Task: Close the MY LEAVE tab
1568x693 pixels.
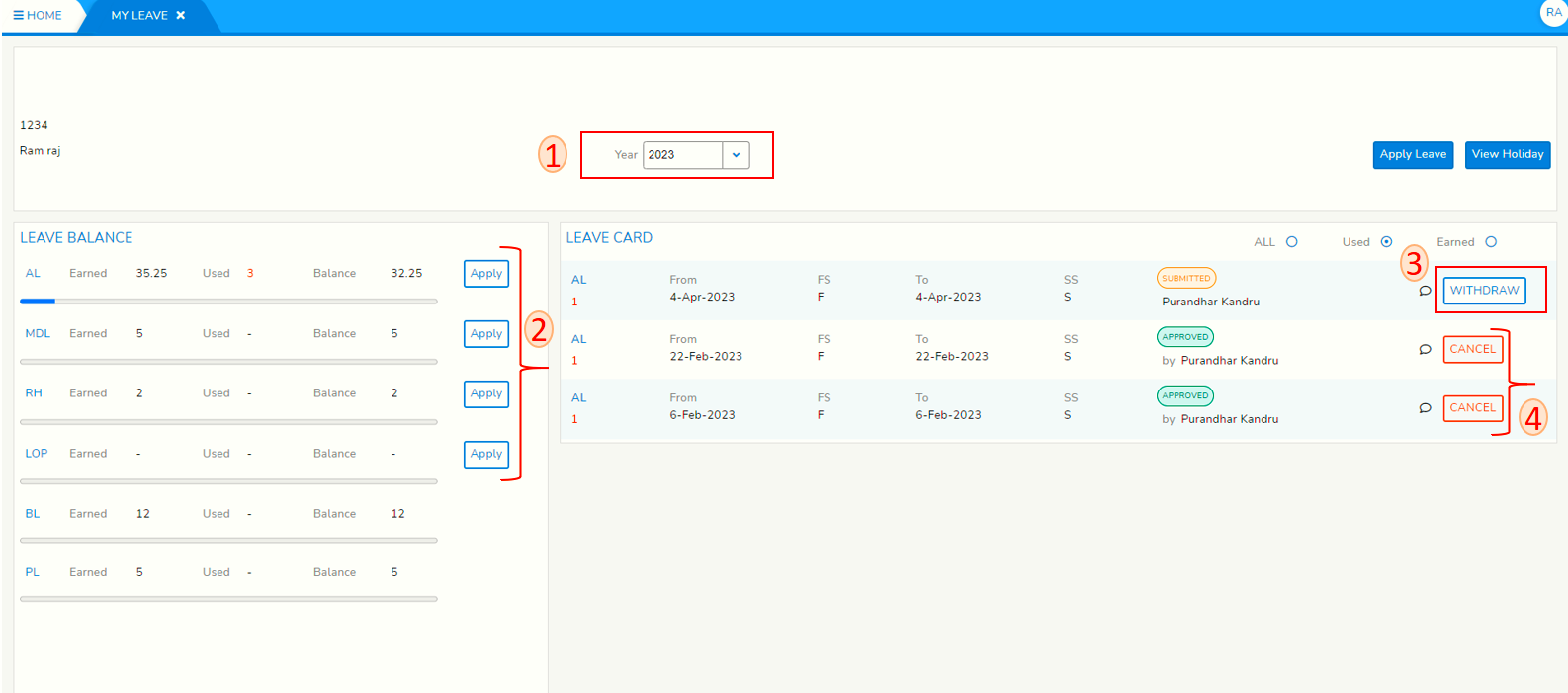Action: click(181, 16)
